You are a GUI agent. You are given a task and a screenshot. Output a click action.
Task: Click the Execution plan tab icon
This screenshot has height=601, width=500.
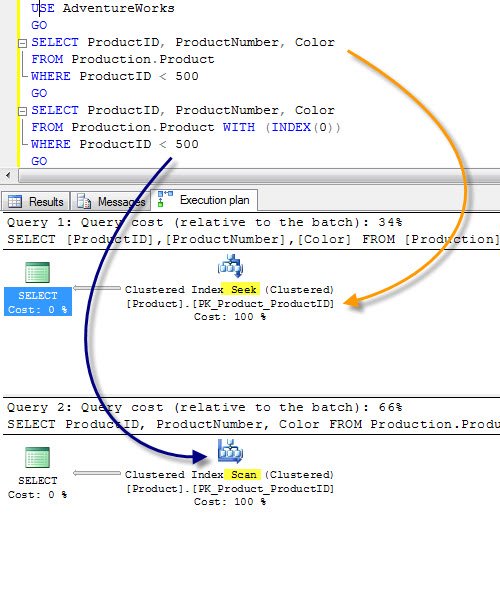165,199
